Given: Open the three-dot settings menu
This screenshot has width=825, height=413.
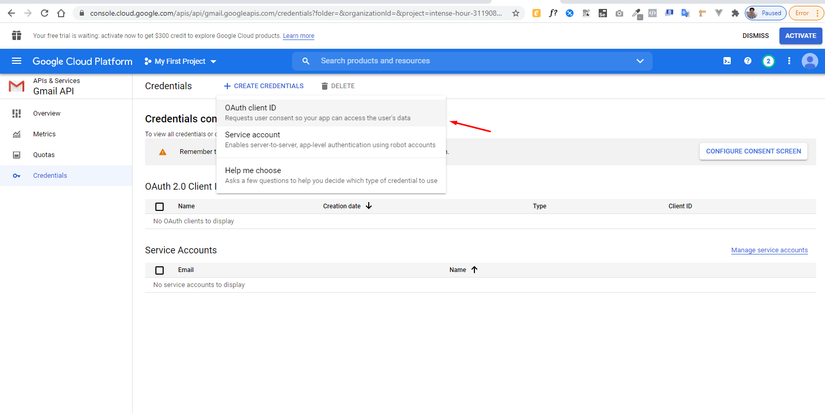Looking at the screenshot, I should click(x=789, y=61).
